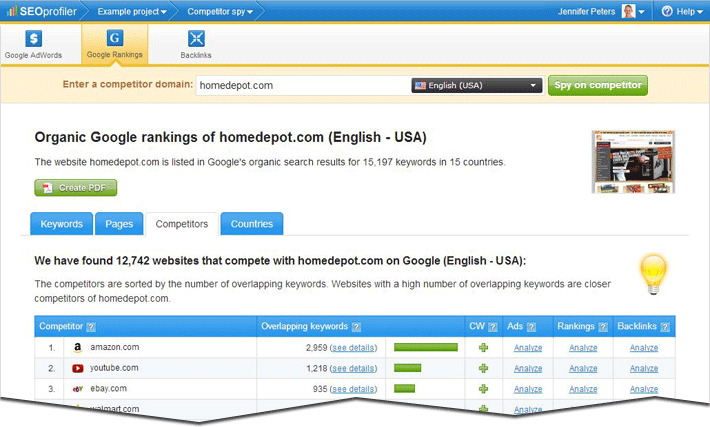
Task: Analyze Rankings for youtube.com
Action: [x=583, y=369]
